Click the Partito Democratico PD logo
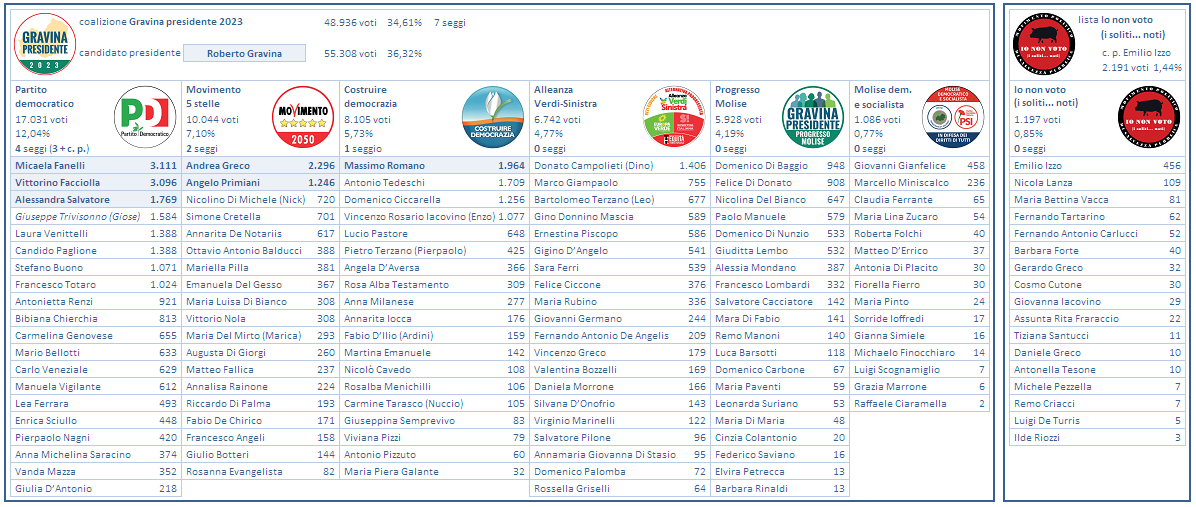This screenshot has height=507, width=1196. tap(146, 117)
